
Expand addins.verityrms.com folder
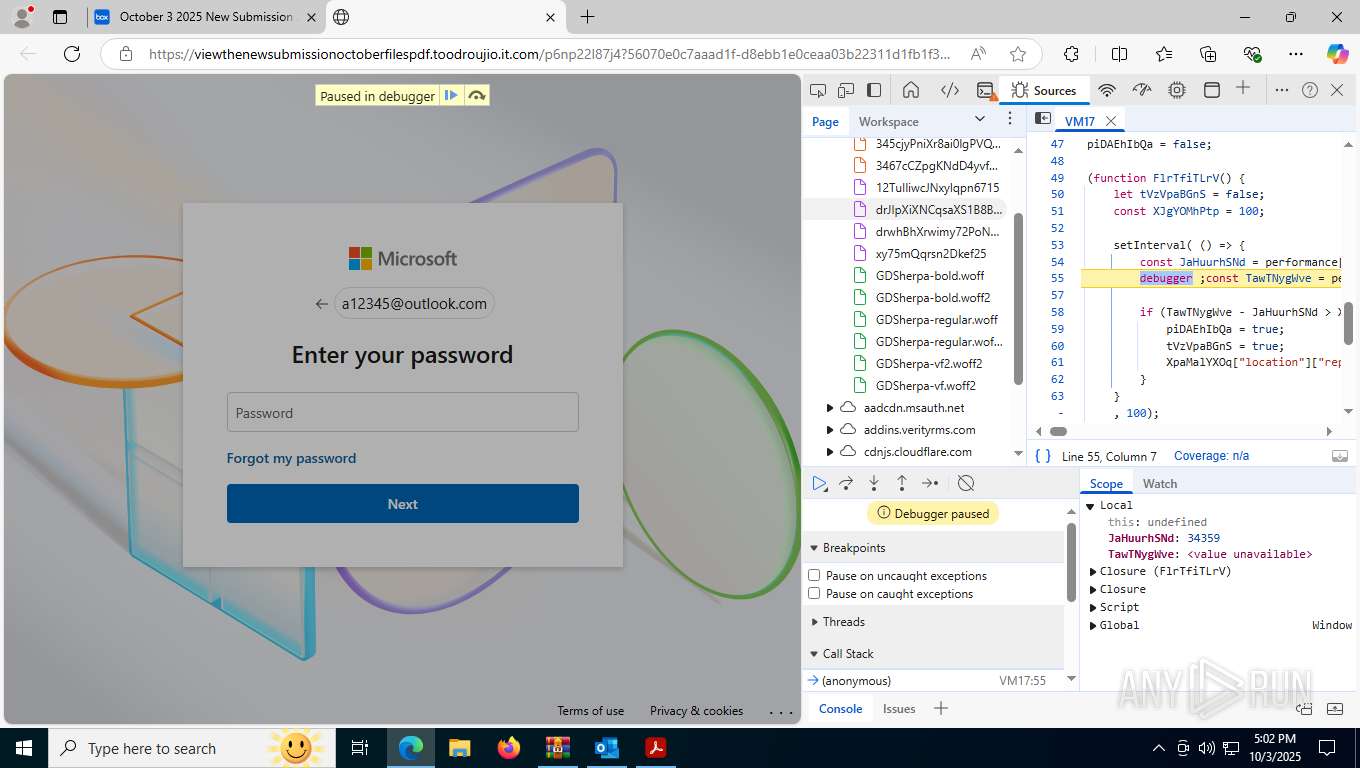pyautogui.click(x=829, y=430)
